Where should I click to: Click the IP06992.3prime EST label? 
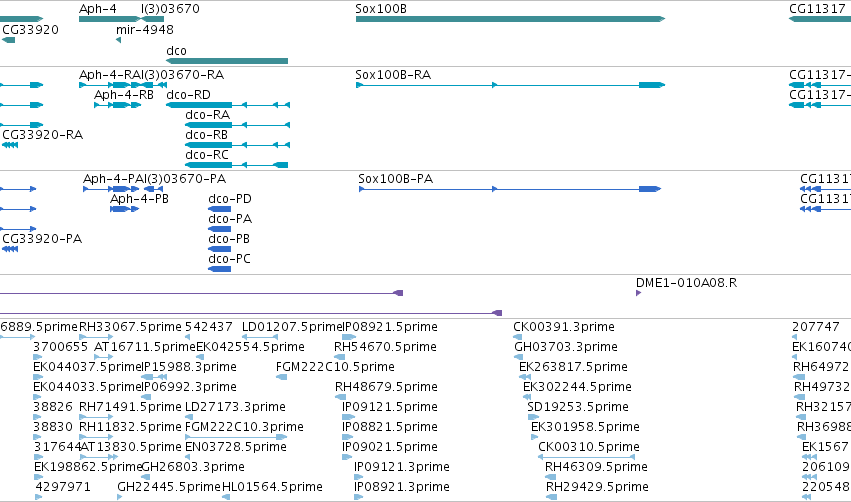(189, 387)
